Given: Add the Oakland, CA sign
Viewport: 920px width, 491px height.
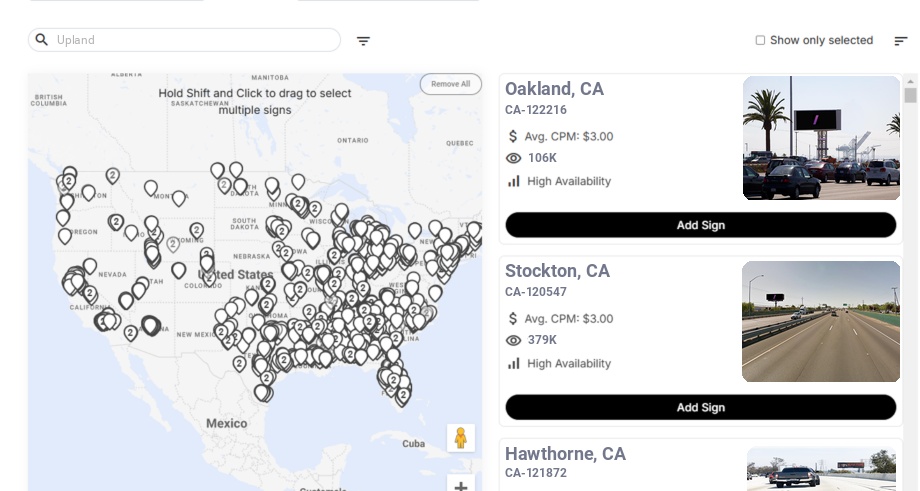Looking at the screenshot, I should pyautogui.click(x=700, y=225).
